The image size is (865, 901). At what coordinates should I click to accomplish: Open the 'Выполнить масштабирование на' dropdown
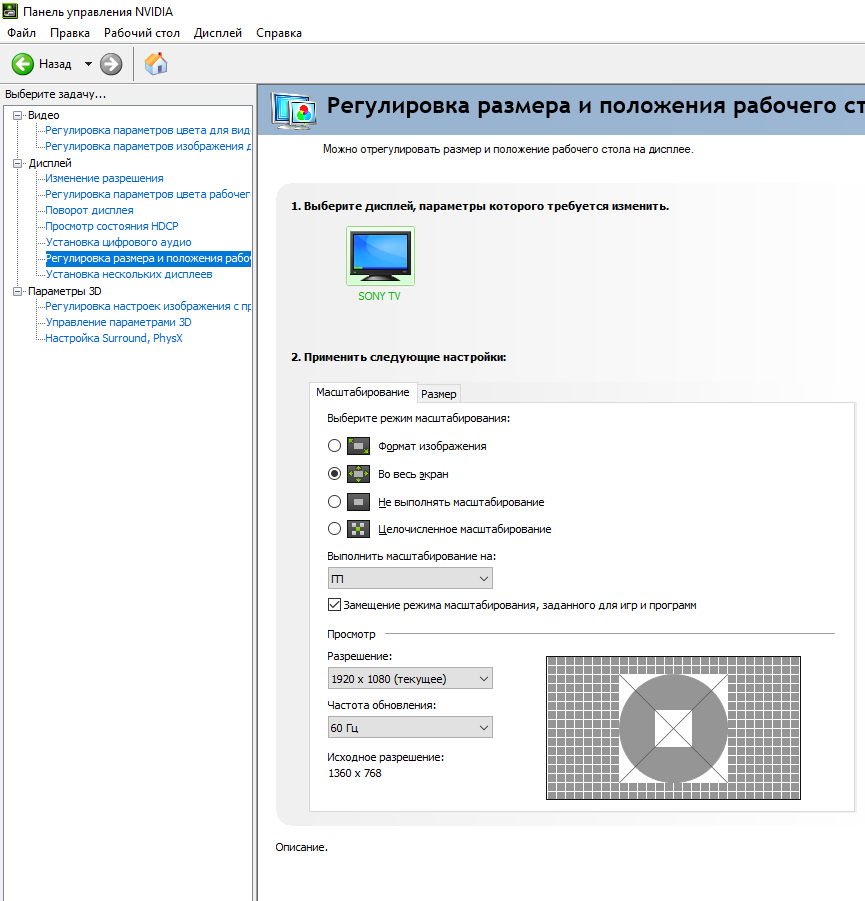tap(410, 579)
